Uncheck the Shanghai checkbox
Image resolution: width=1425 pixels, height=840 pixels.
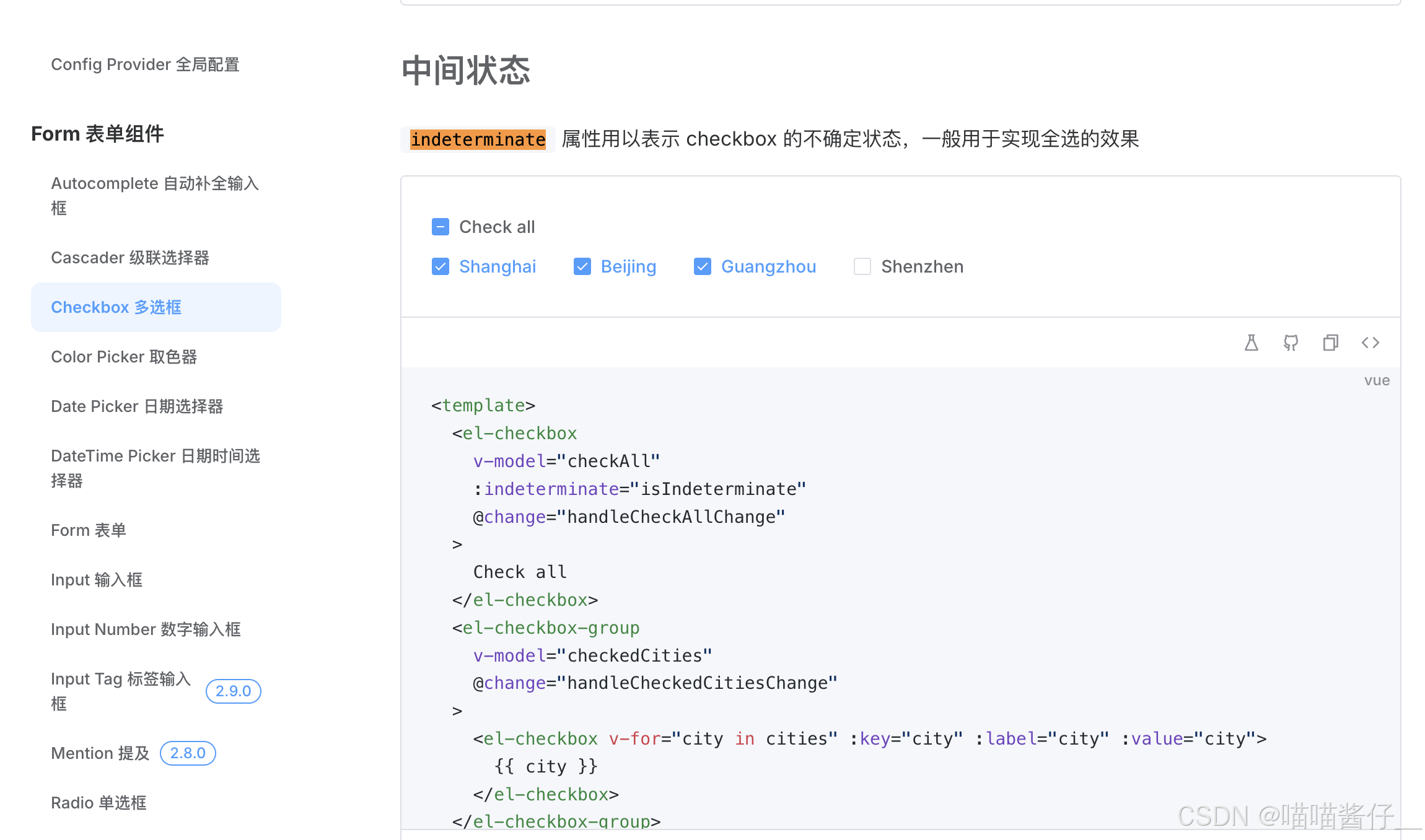(441, 266)
